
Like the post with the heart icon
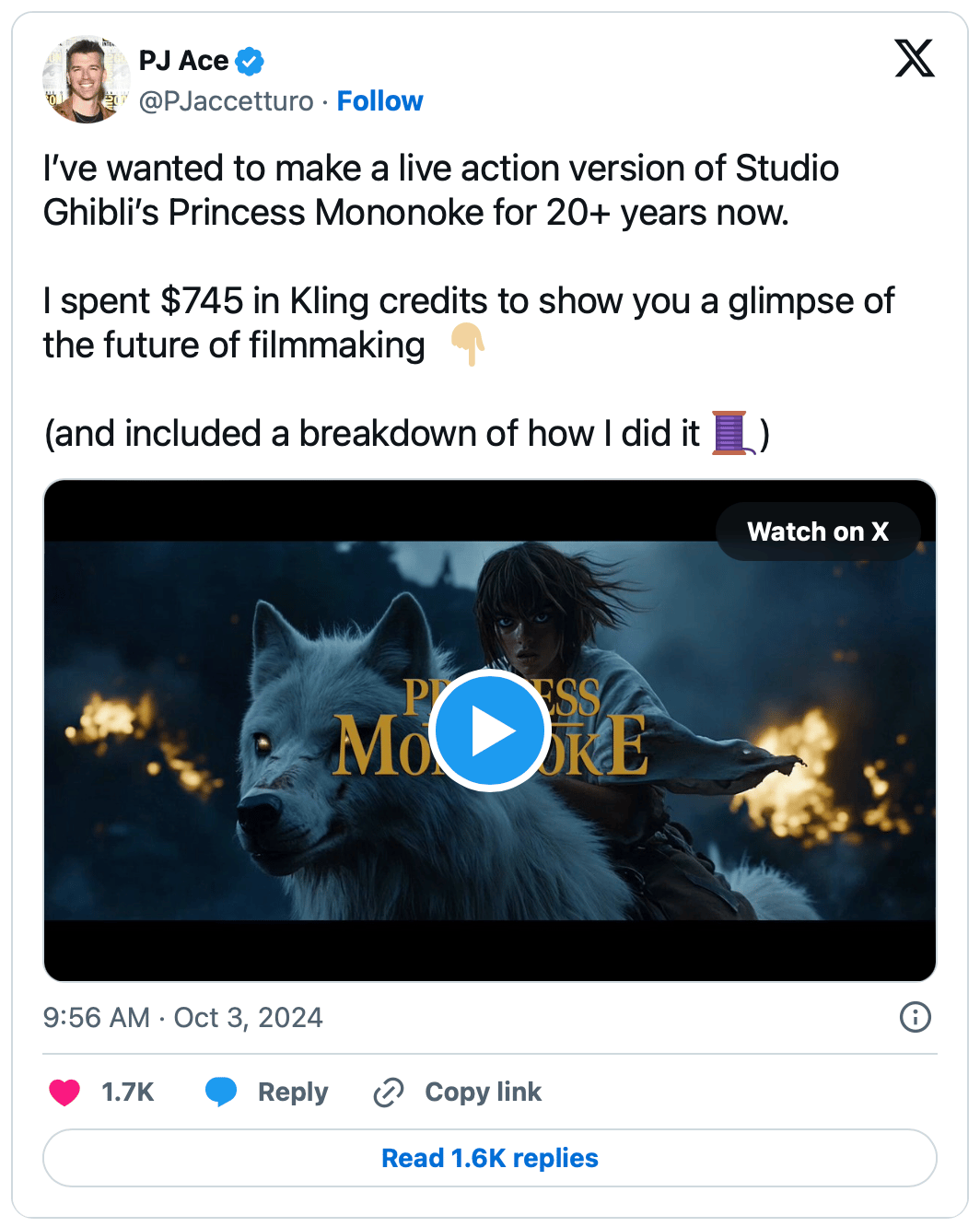pyautogui.click(x=64, y=1093)
